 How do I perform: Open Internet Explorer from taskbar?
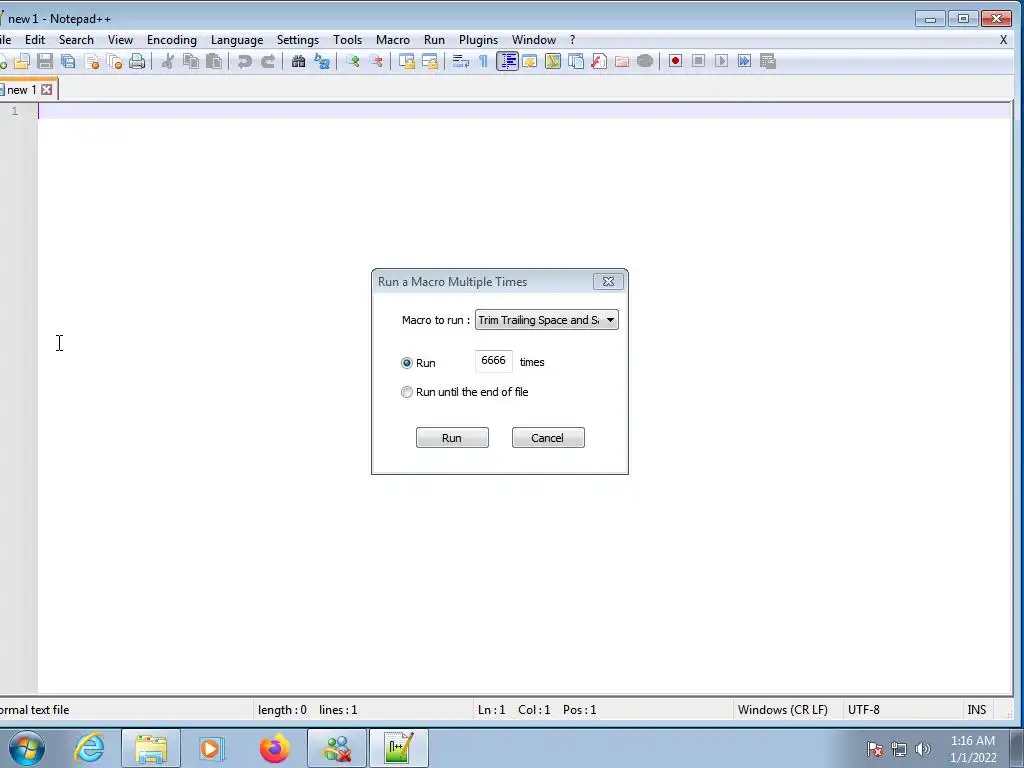[89, 748]
